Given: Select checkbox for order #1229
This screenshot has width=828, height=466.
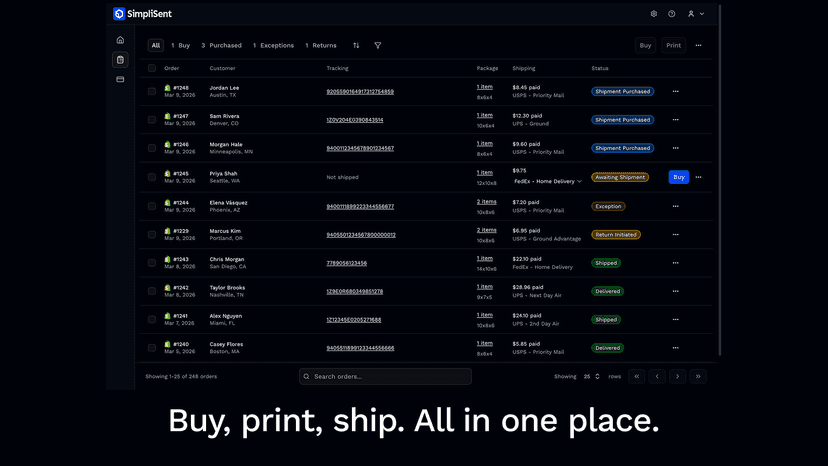Looking at the screenshot, I should click(152, 235).
